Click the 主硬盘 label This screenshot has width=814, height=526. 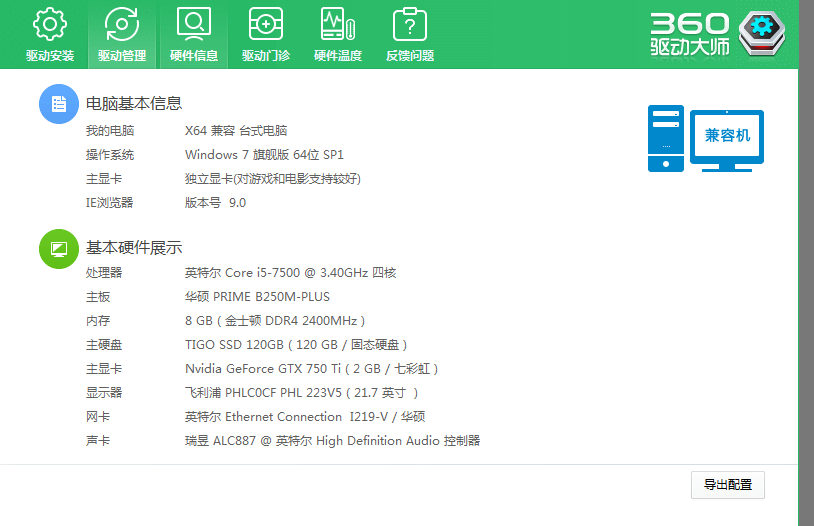104,344
